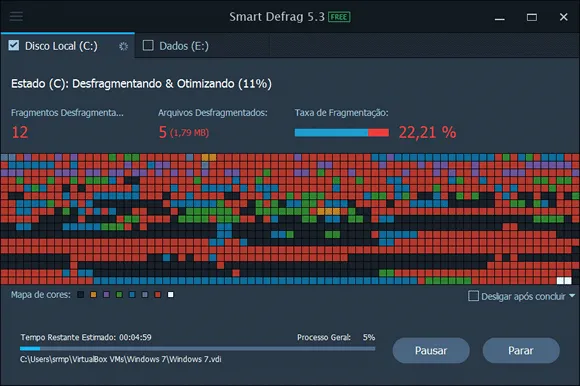
Task: Maximize the Smart Defrag window
Action: click(x=532, y=17)
